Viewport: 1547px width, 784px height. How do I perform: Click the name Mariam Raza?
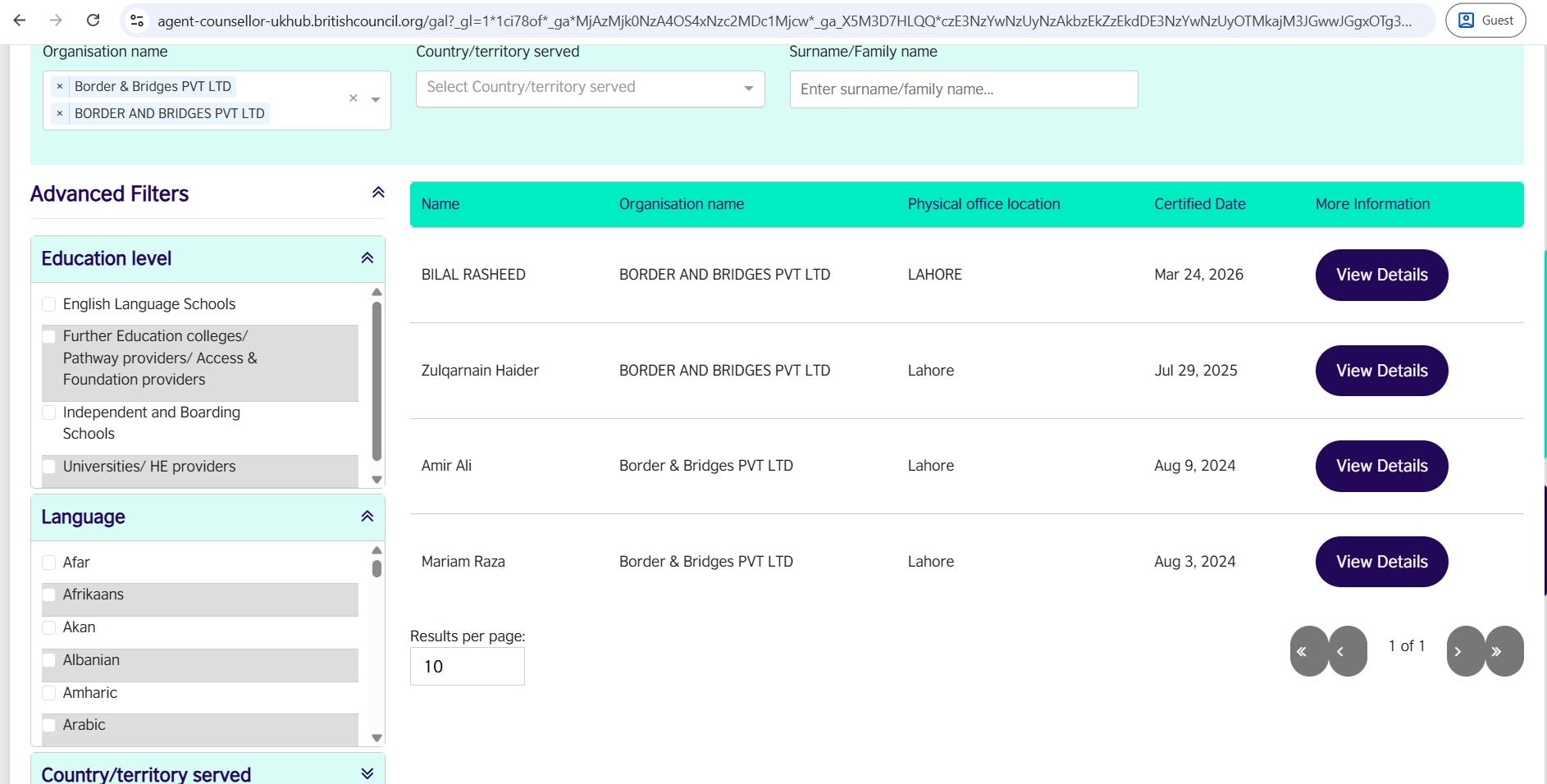463,562
